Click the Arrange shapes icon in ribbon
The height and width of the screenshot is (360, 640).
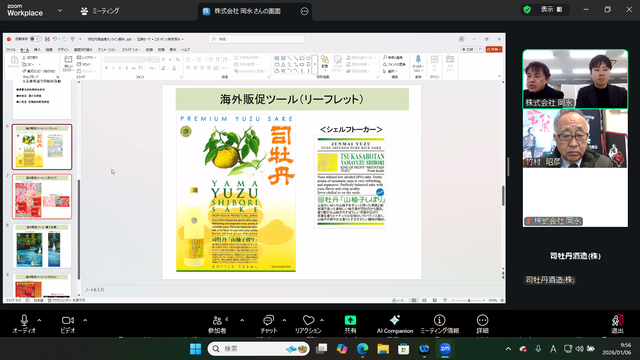[325, 60]
